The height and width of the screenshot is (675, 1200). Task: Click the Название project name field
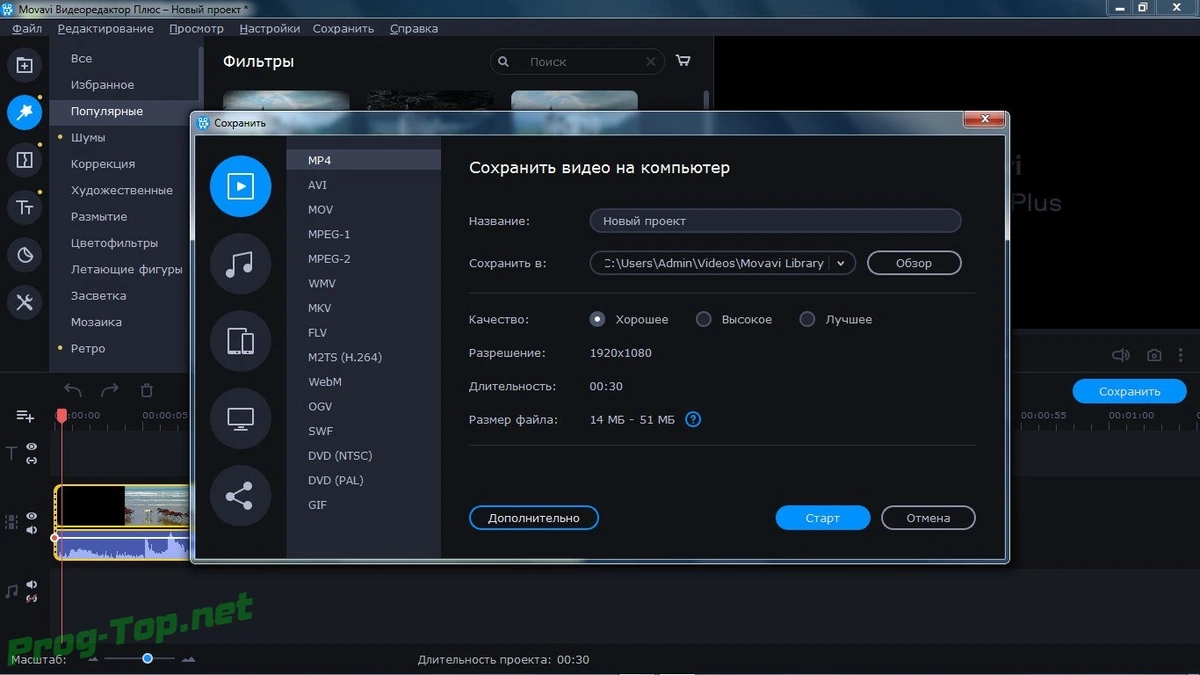[775, 221]
